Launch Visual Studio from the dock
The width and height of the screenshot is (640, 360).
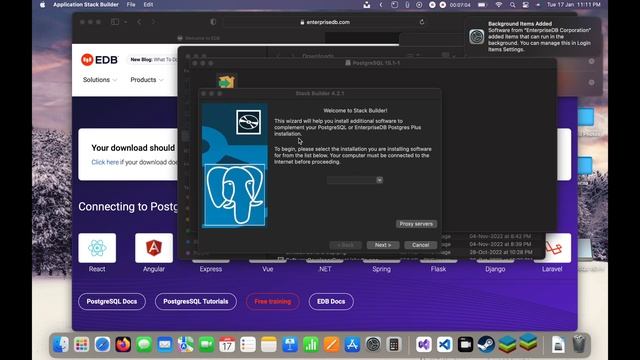coord(424,345)
